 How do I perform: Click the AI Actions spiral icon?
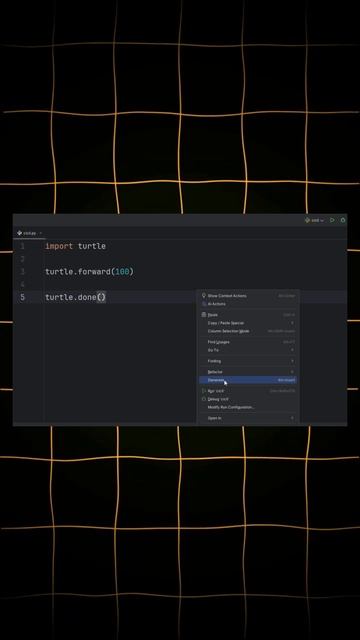[x=204, y=304]
